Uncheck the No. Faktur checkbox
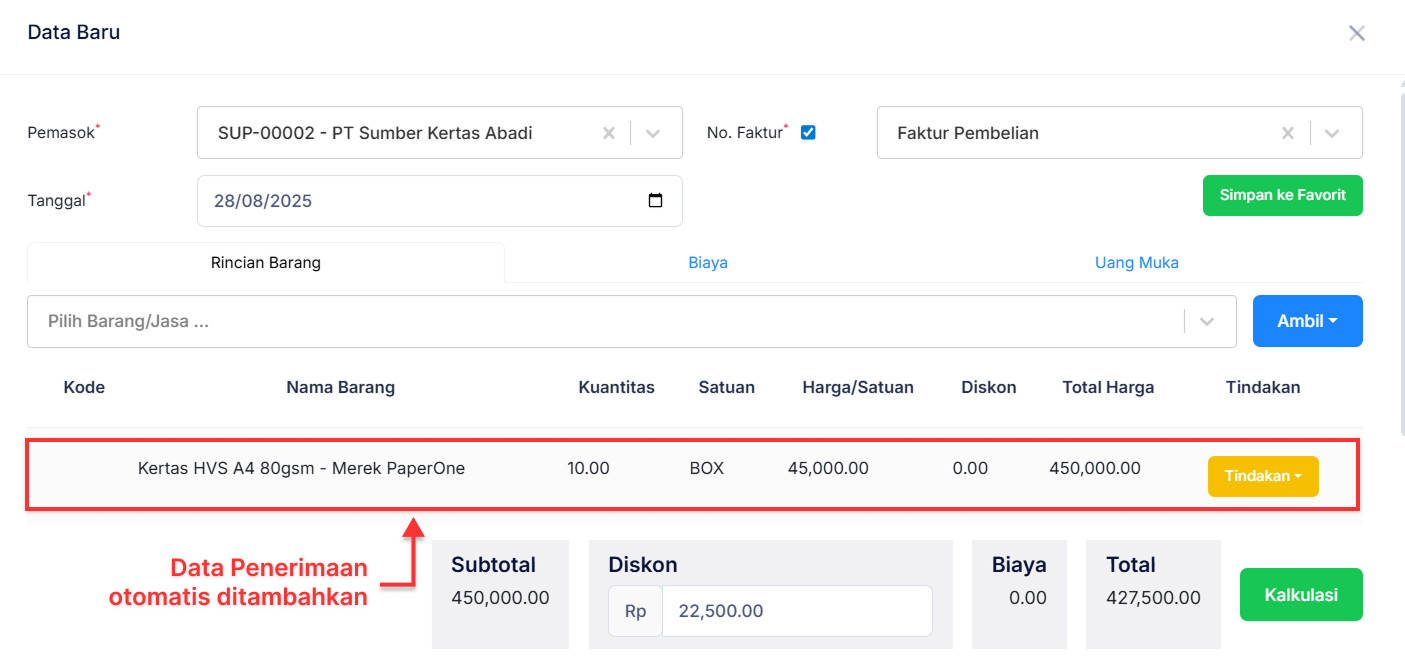Viewport: 1405px width, 656px height. (x=808, y=131)
